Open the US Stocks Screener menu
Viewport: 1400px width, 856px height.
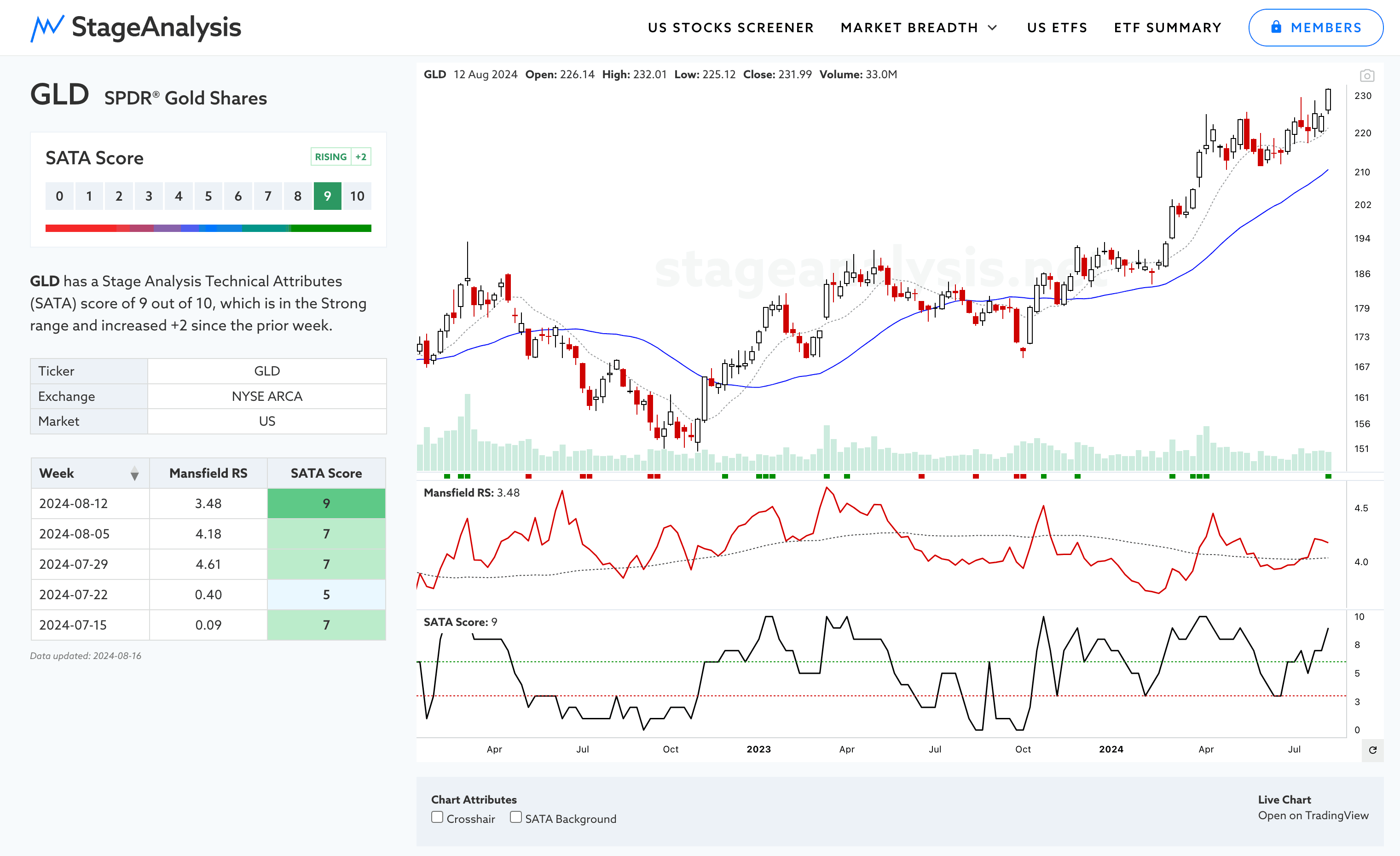pos(731,28)
